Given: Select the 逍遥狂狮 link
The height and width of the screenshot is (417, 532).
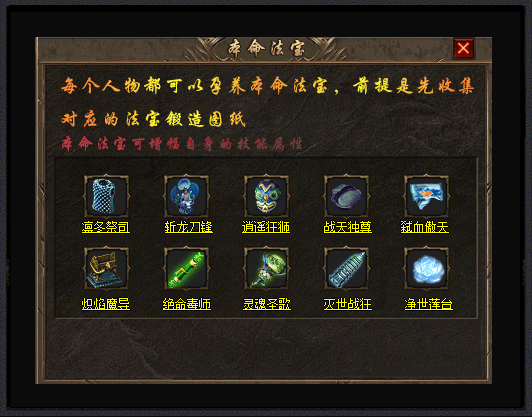Looking at the screenshot, I should (x=266, y=227).
